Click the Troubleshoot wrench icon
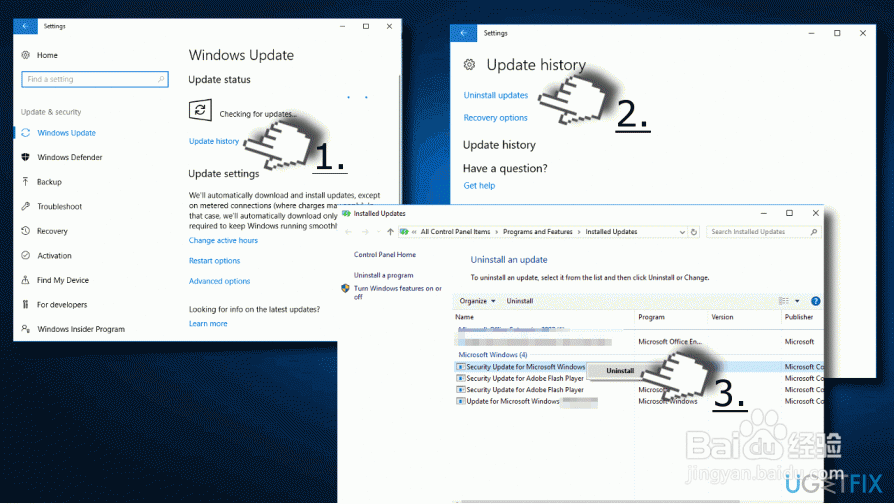Screen dimensions: 894x504 [x=26, y=206]
